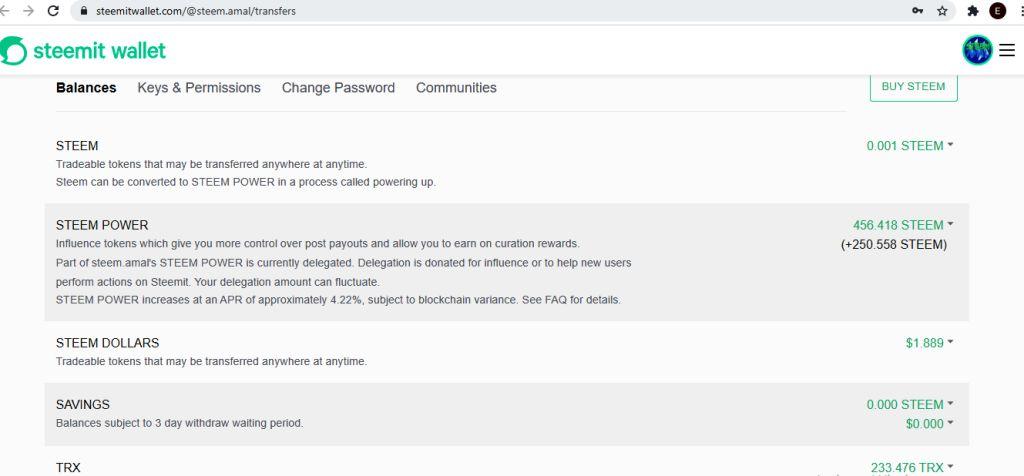Open the 0.000 STEEM savings dropdown
Viewport: 1024px width, 476px height.
click(x=910, y=405)
